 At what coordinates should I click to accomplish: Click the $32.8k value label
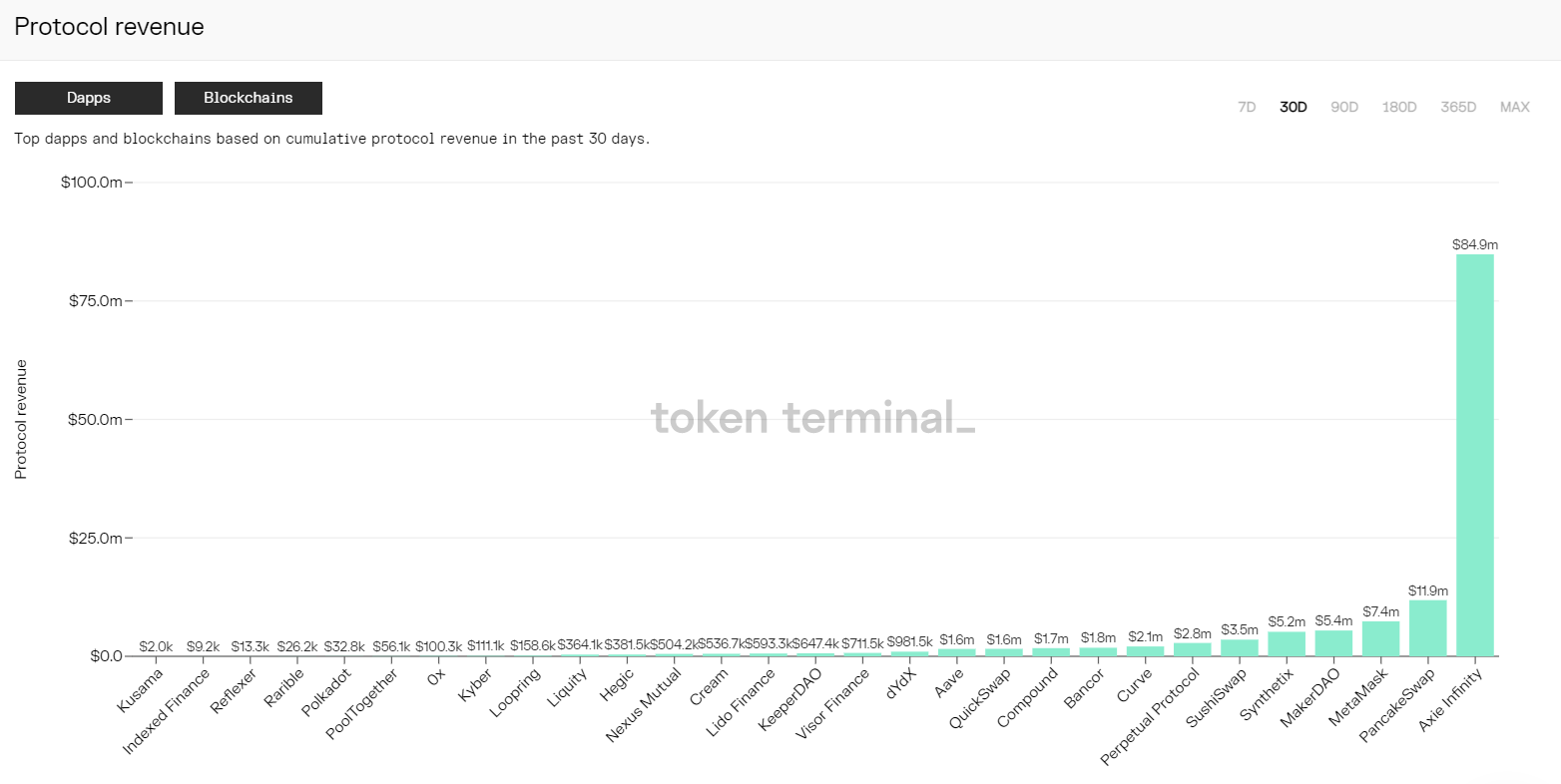344,646
